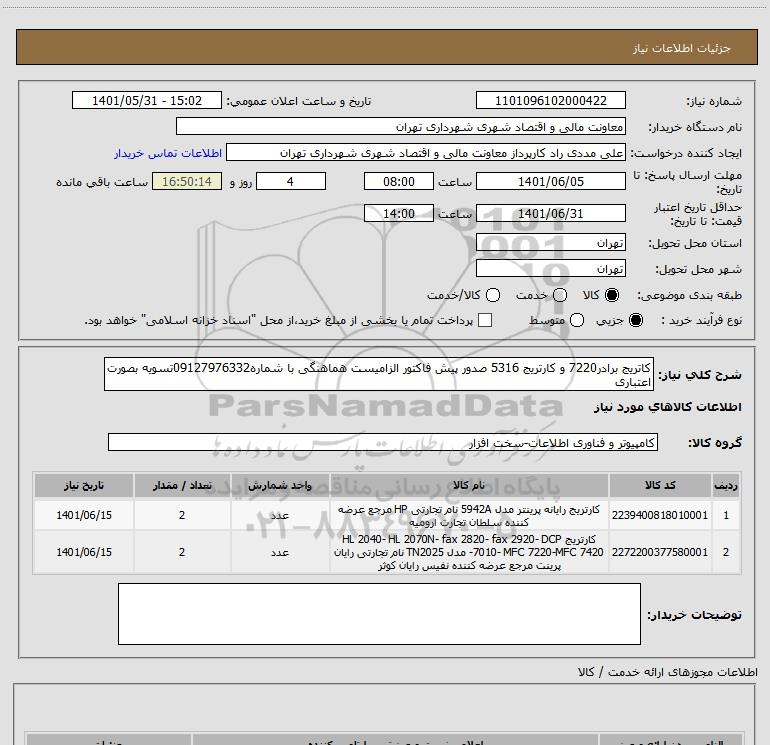Select the خدمت radio button
The height and width of the screenshot is (745, 770).
pos(560,295)
